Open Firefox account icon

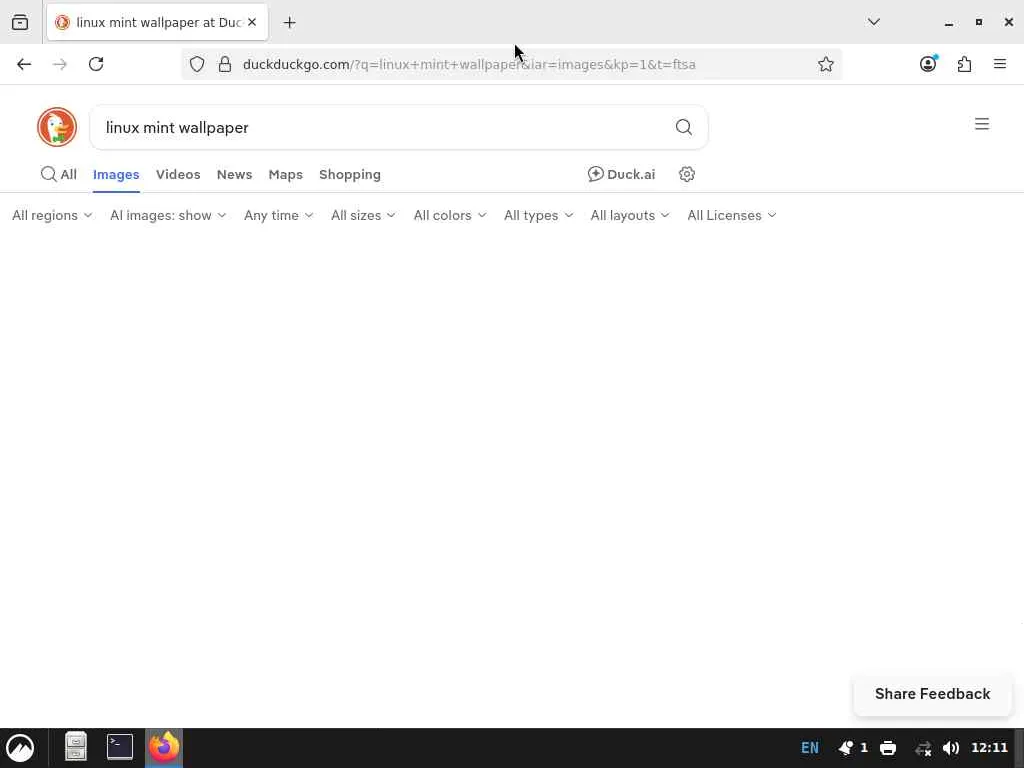(928, 64)
